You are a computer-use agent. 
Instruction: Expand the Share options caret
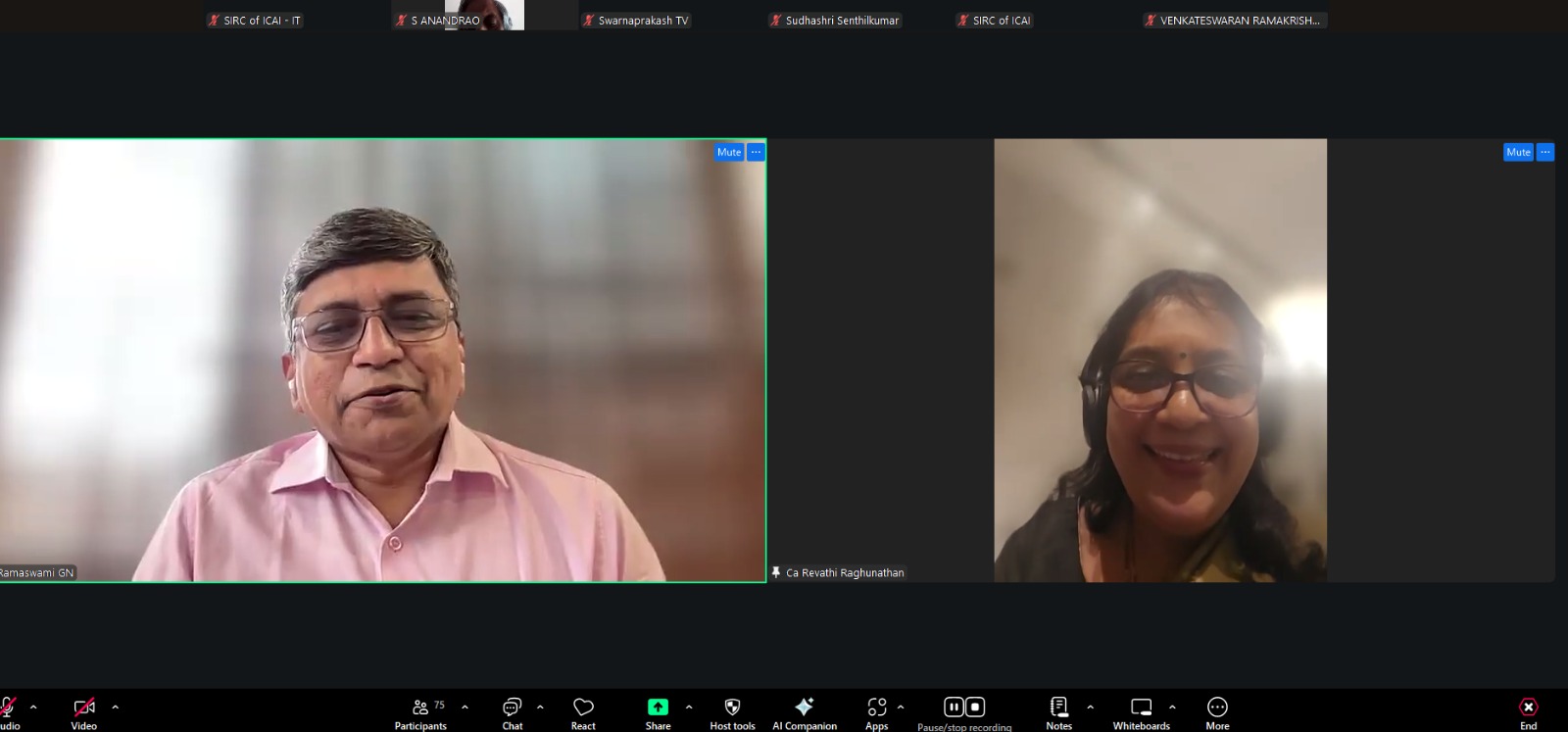(689, 707)
